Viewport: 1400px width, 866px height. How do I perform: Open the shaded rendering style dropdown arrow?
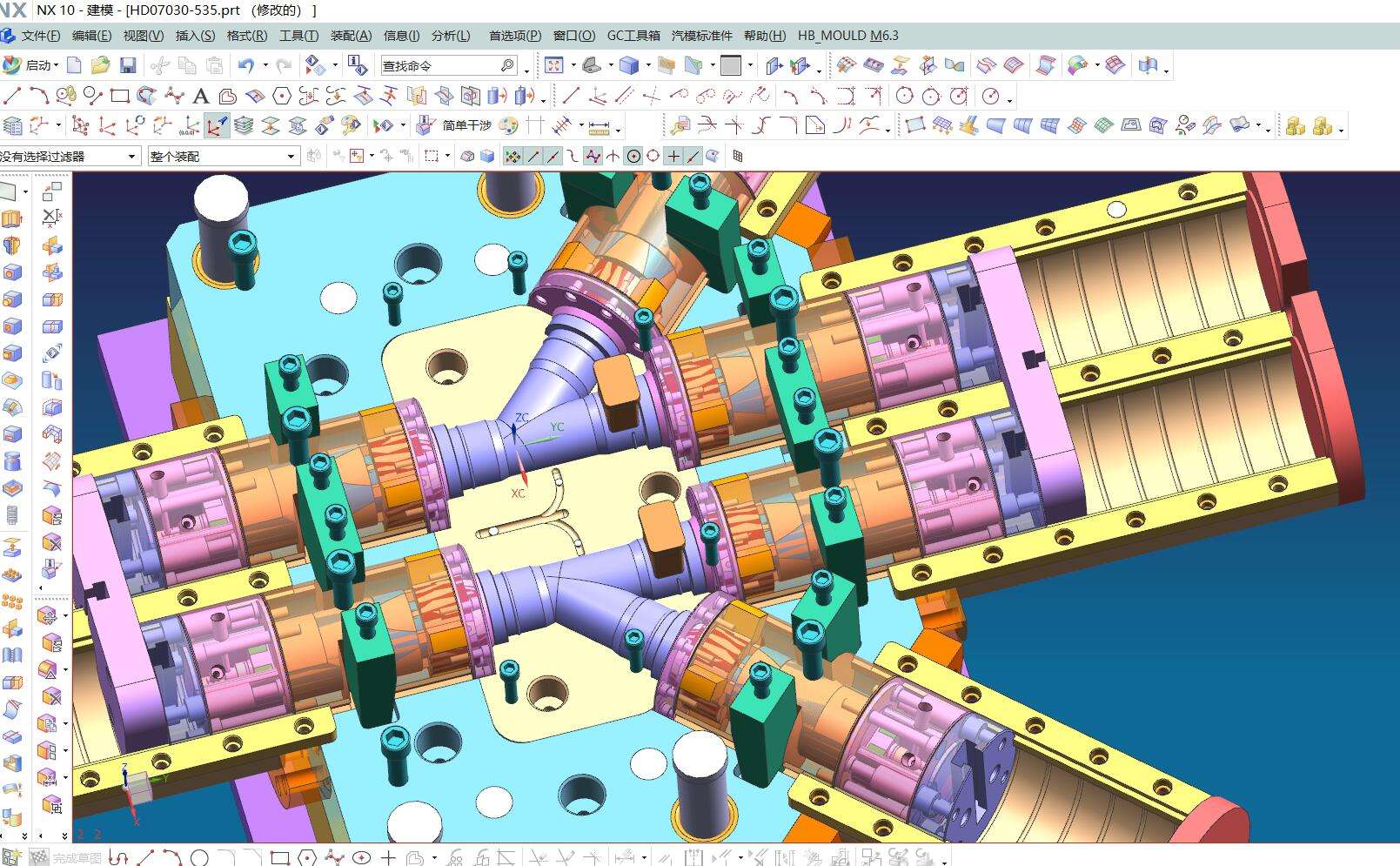[x=647, y=65]
